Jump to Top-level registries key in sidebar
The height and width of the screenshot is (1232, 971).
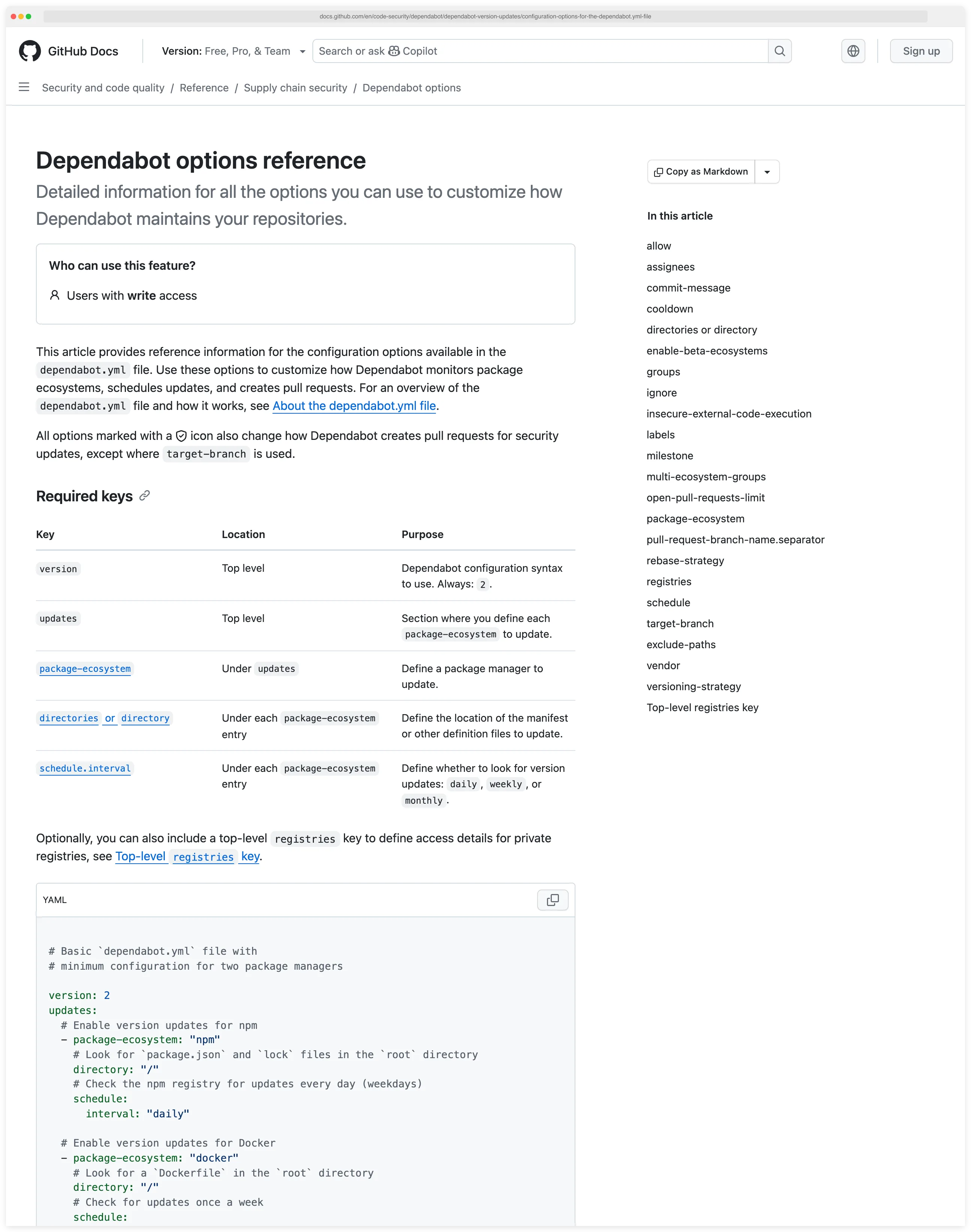coord(702,709)
